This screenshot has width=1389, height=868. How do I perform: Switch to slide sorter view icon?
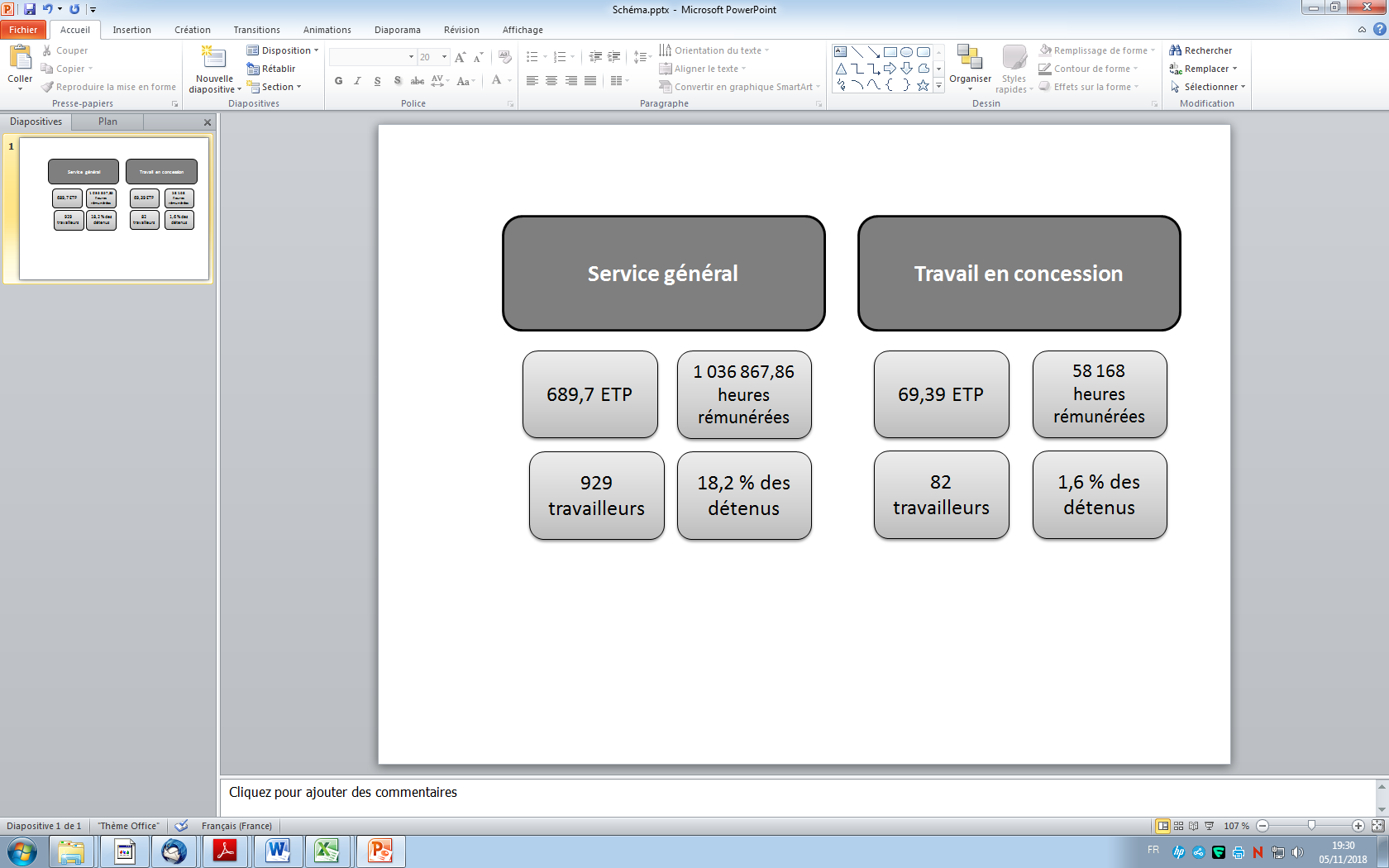point(1178,826)
